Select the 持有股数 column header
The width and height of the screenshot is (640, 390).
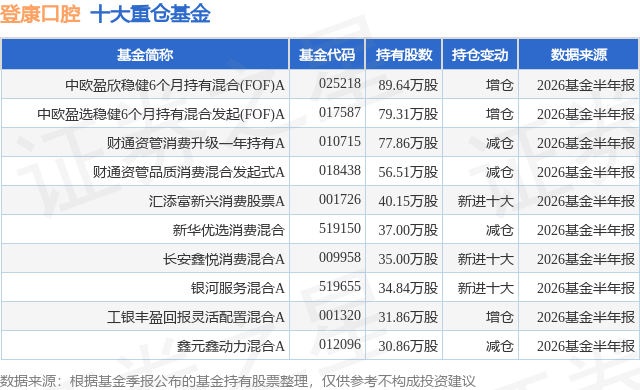tap(404, 55)
